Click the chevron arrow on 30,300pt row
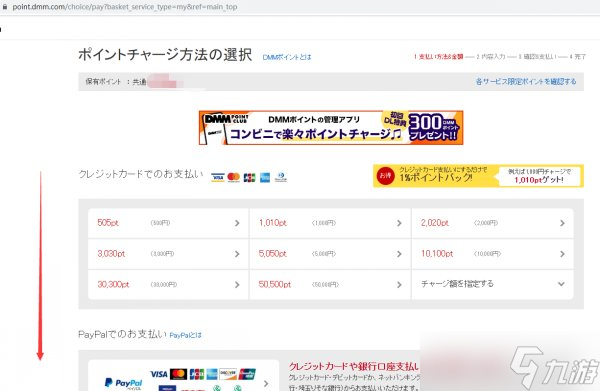 pyautogui.click(x=237, y=285)
